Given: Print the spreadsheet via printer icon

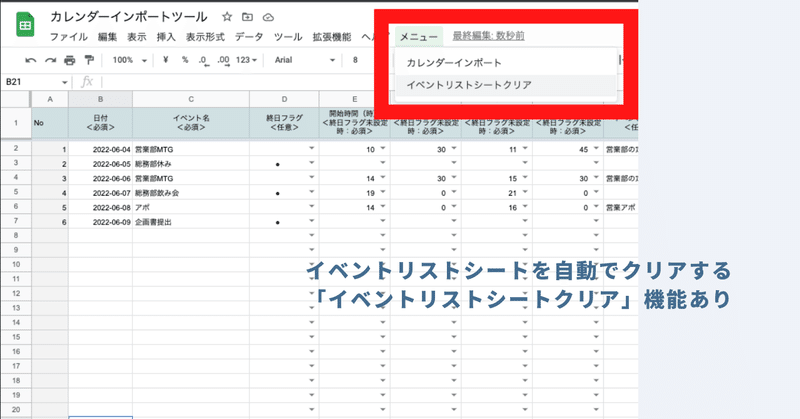Looking at the screenshot, I should point(69,60).
